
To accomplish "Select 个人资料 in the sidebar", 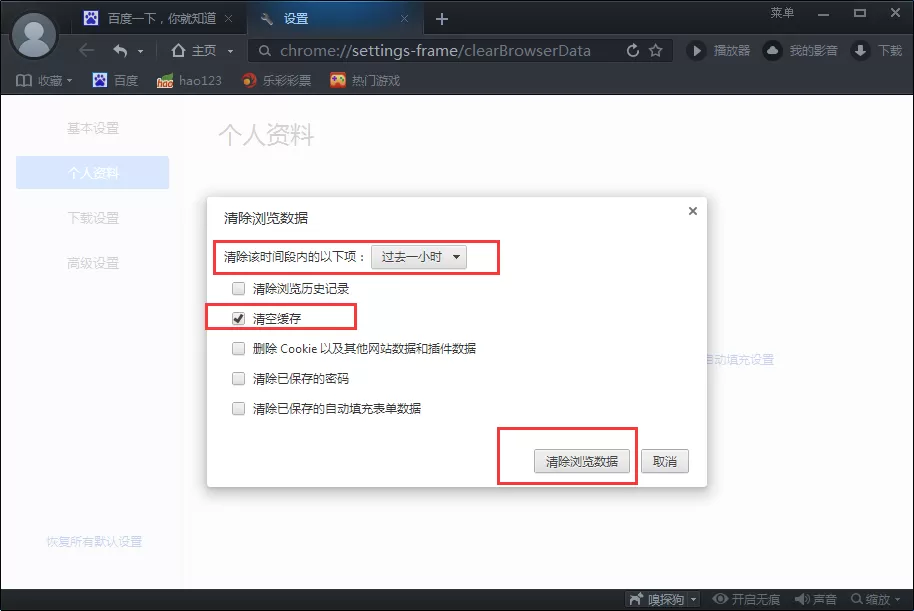I will 93,173.
